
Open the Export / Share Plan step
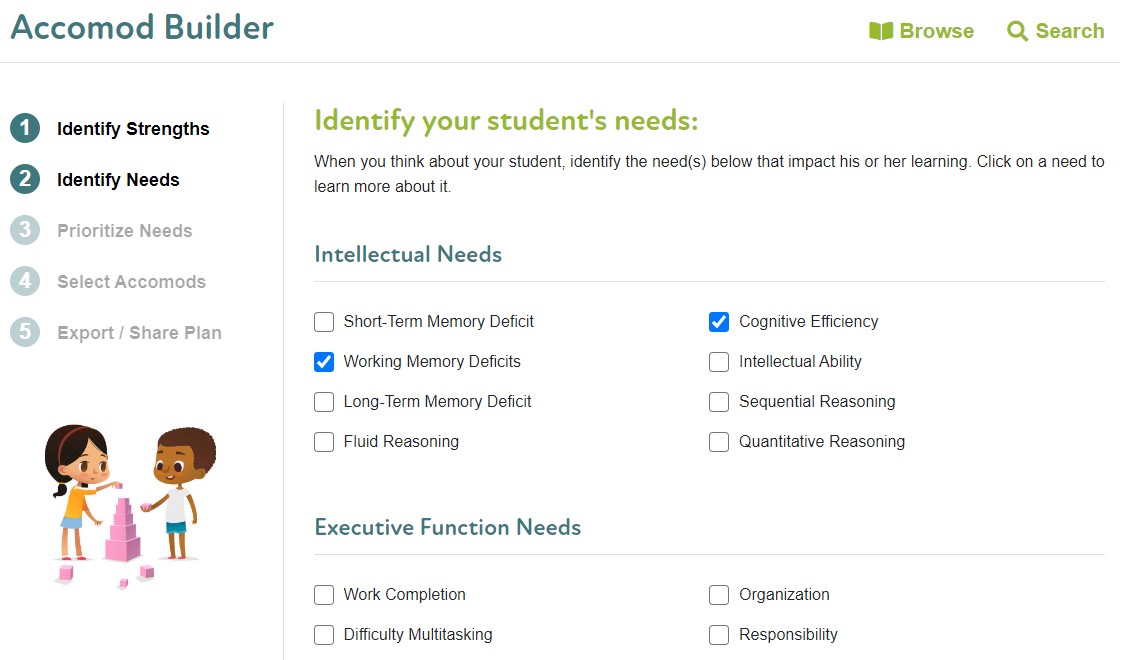click(139, 333)
